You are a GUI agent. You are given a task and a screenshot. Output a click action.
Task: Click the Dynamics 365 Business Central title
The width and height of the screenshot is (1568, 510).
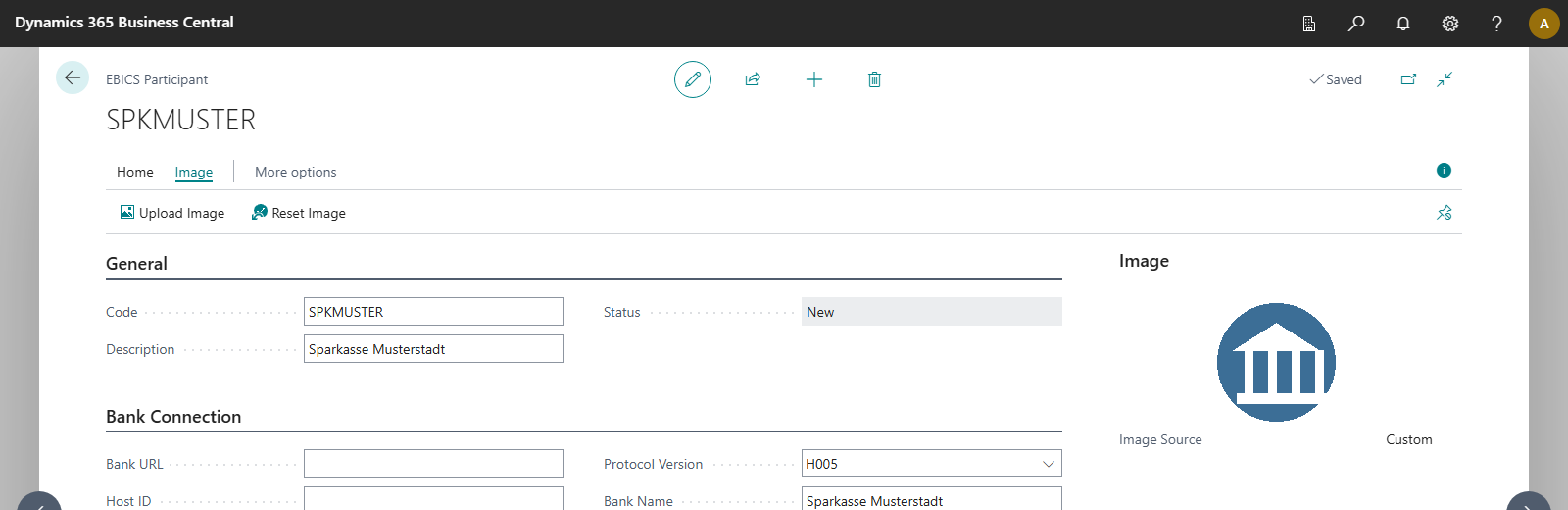click(x=124, y=23)
